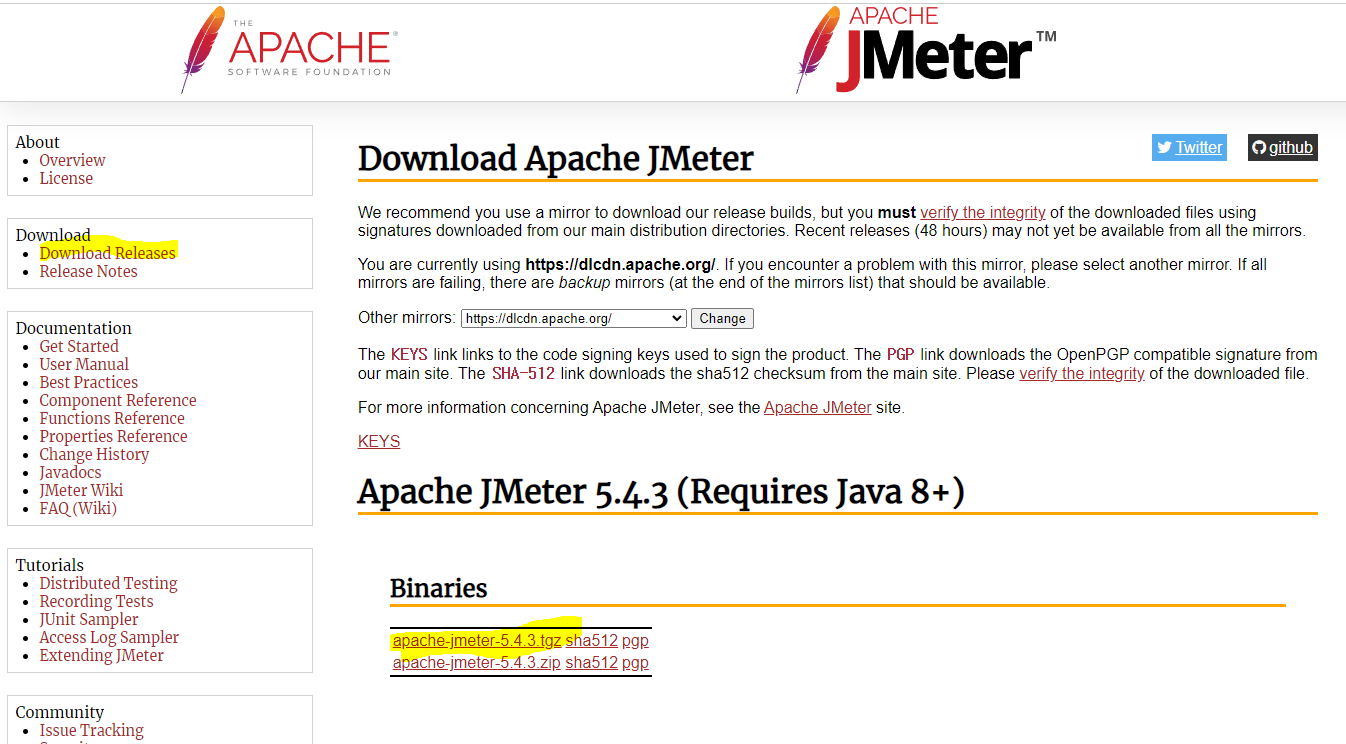This screenshot has height=744, width=1346.
Task: Open the License link
Action: pyautogui.click(x=66, y=178)
